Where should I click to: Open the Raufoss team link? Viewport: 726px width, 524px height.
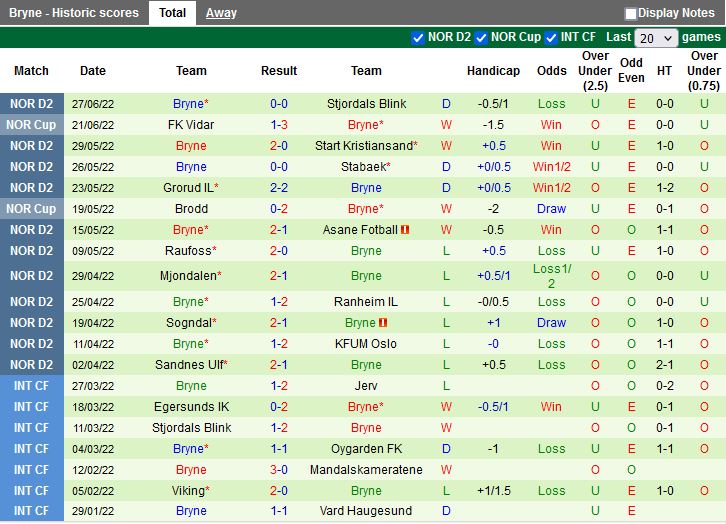[190, 251]
